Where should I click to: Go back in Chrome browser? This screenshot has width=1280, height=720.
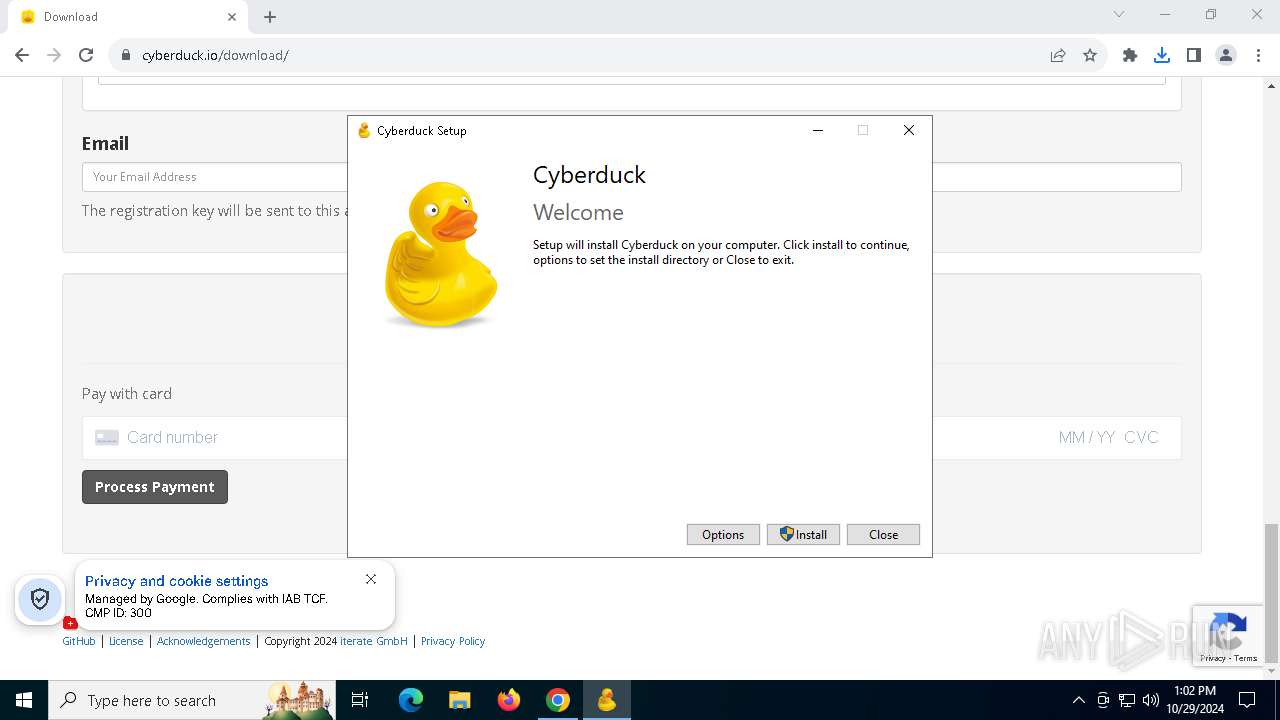click(22, 55)
